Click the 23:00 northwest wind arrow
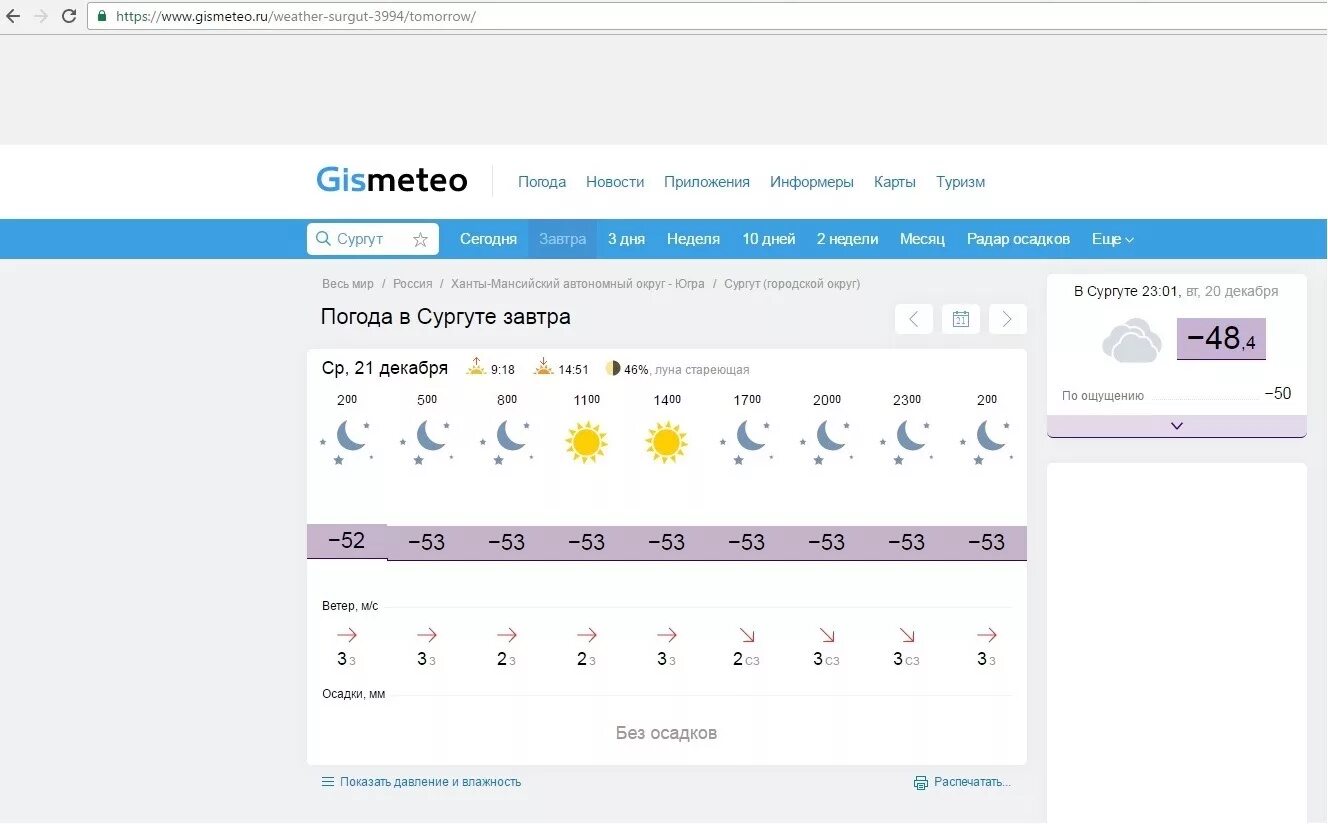The image size is (1328, 824). pyautogui.click(x=907, y=635)
